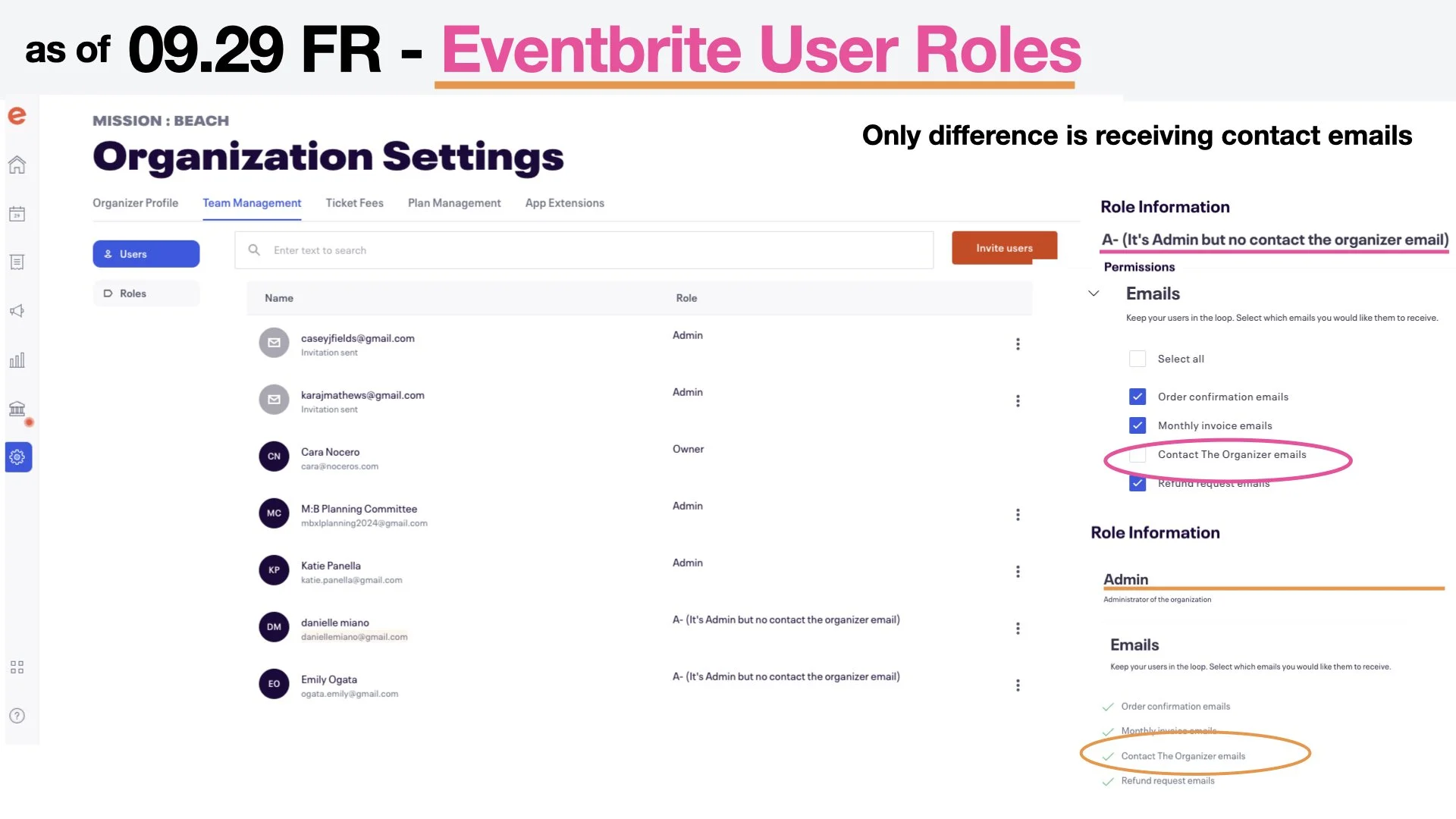
Task: Open the Orders list sidebar icon
Action: [17, 262]
